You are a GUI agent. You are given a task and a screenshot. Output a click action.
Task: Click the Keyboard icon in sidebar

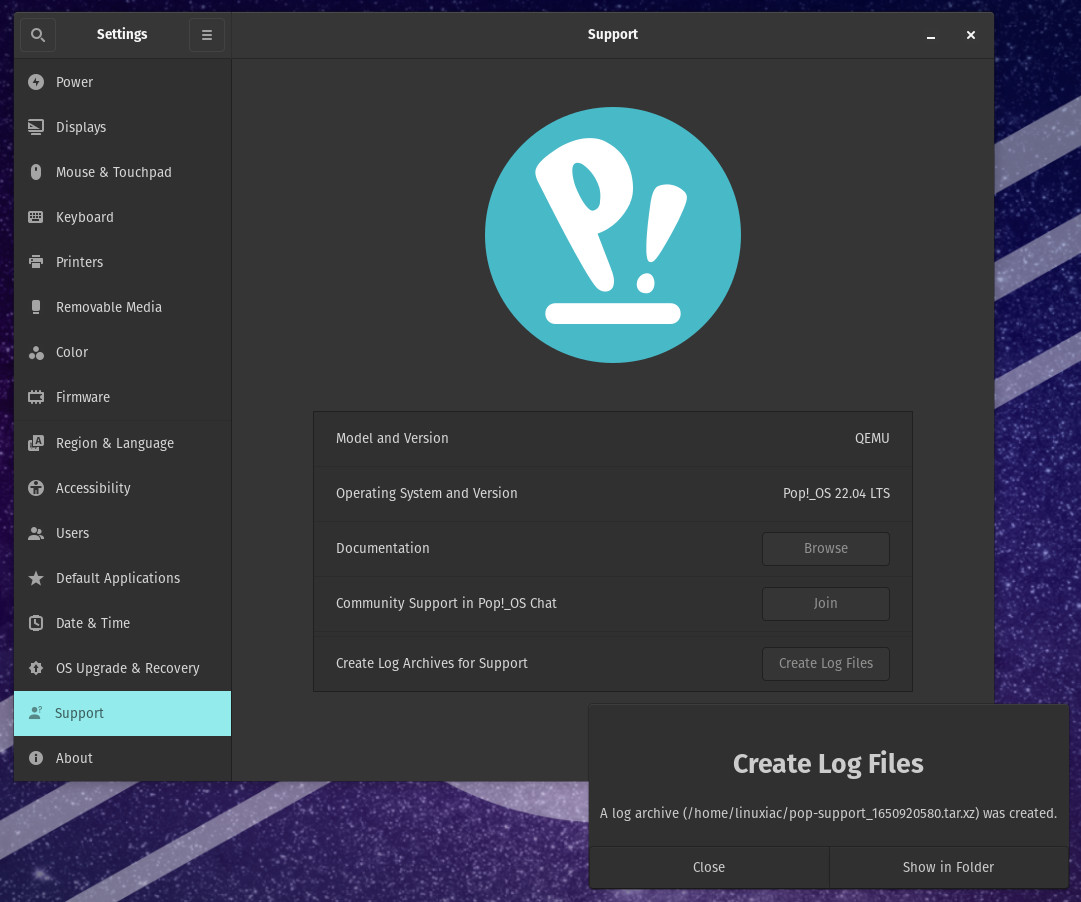click(x=36, y=217)
